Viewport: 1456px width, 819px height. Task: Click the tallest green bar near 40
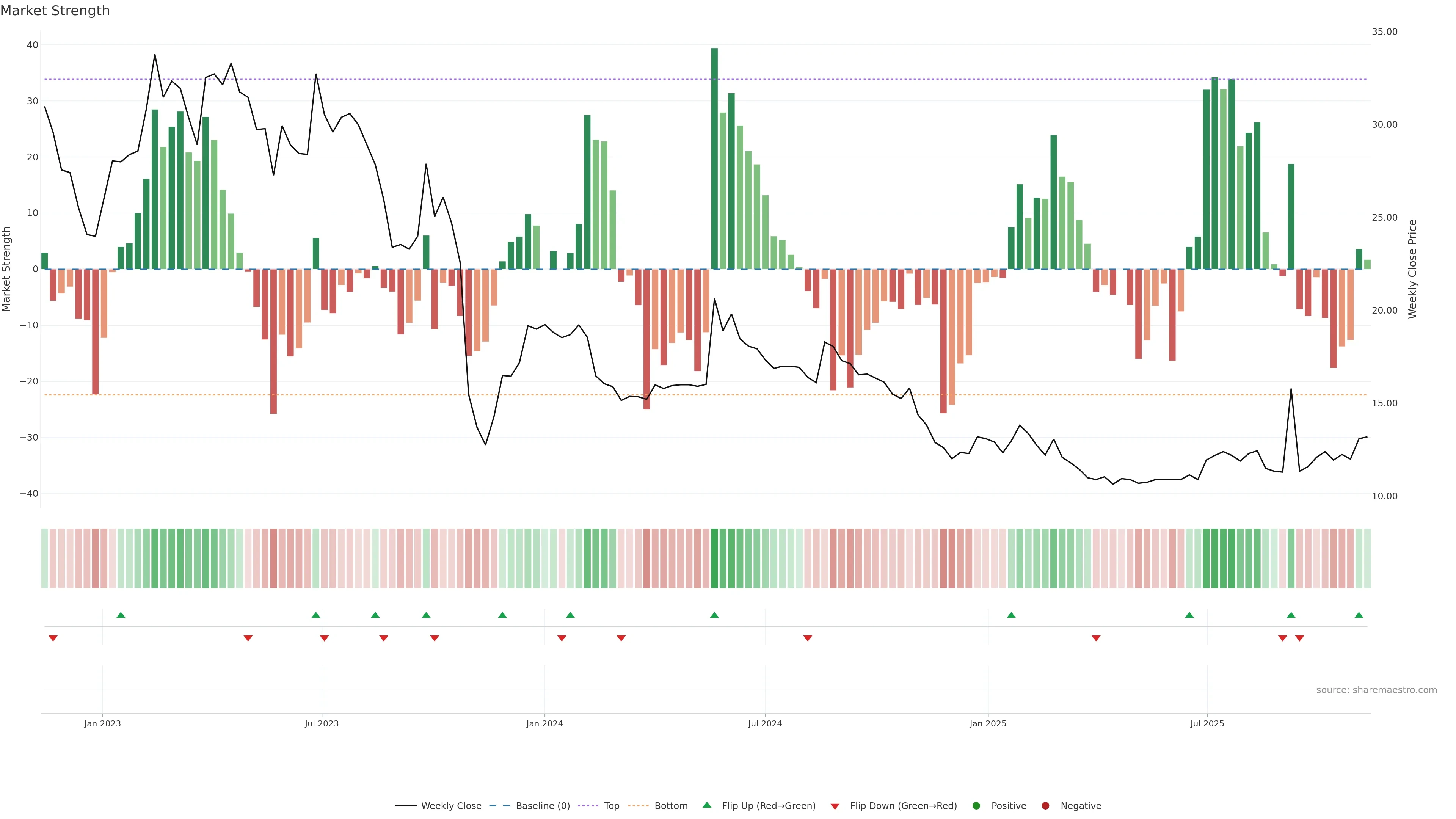(x=714, y=158)
